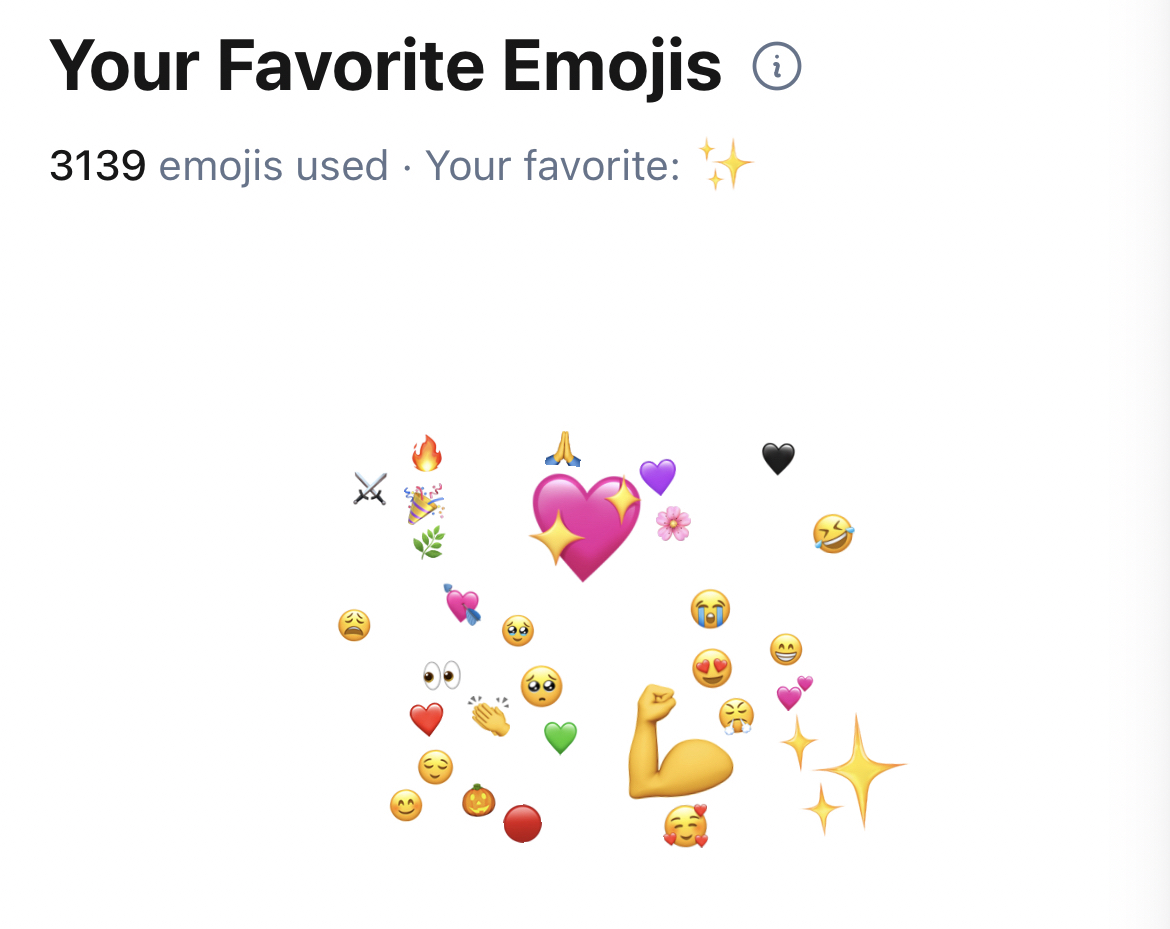Select the party popper emoji
The image size is (1170, 929).
point(425,505)
